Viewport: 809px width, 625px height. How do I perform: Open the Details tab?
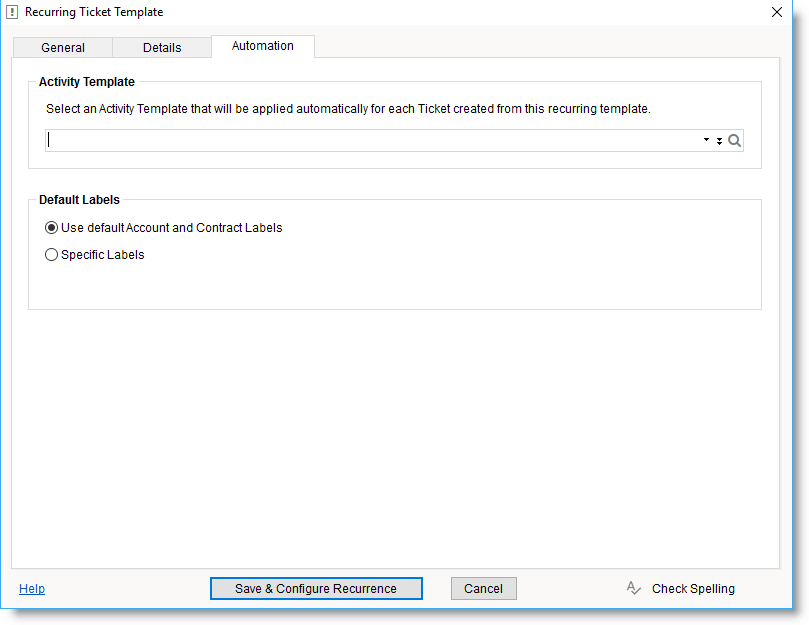162,47
